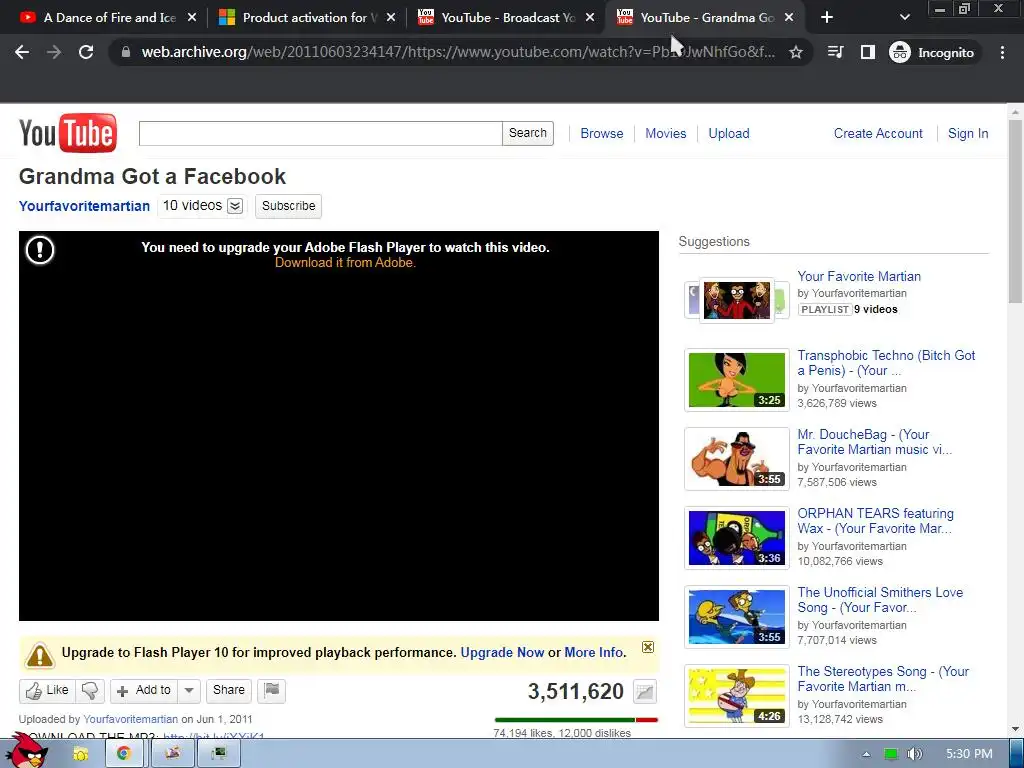The image size is (1024, 768).
Task: Open the Movies menu link
Action: point(665,133)
